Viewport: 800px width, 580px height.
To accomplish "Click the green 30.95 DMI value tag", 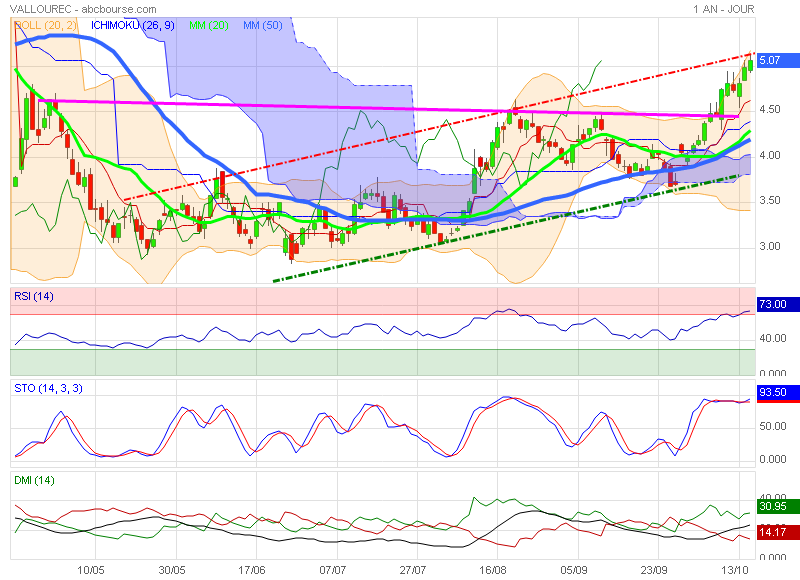I will tap(778, 506).
